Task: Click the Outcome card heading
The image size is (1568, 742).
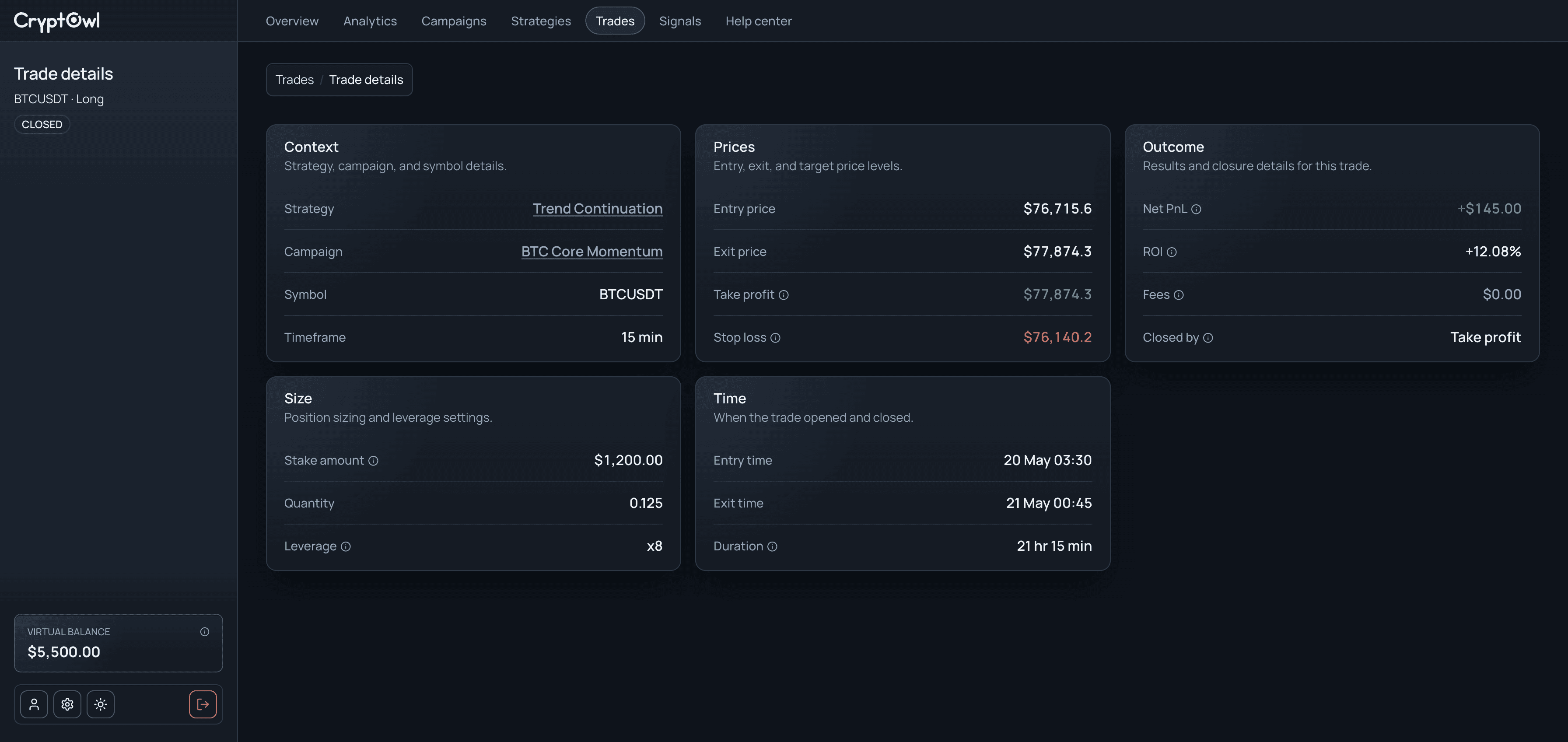Action: click(x=1173, y=147)
